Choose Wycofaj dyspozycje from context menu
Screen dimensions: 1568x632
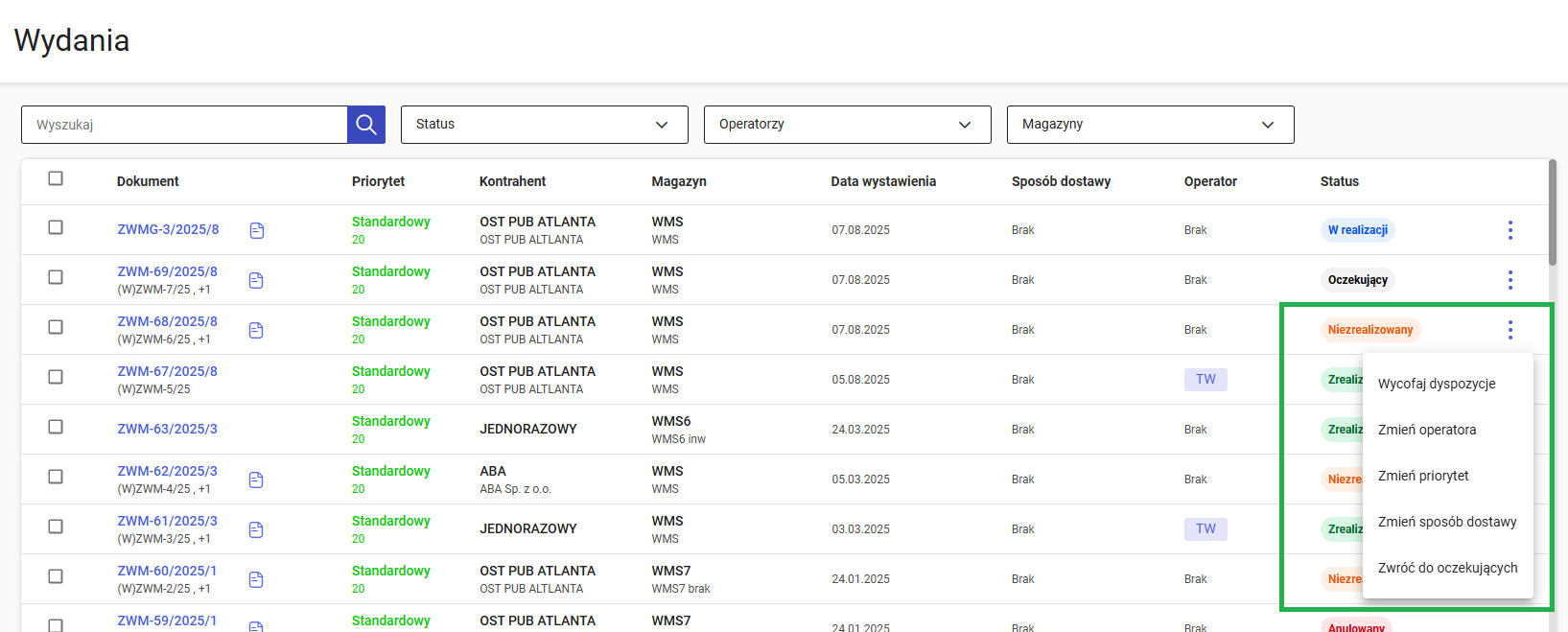[x=1437, y=384]
